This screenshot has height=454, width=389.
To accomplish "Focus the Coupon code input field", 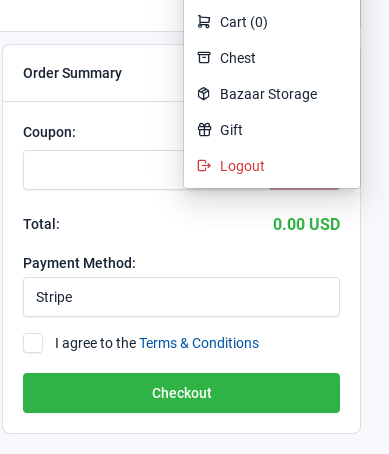I will pyautogui.click(x=103, y=170).
